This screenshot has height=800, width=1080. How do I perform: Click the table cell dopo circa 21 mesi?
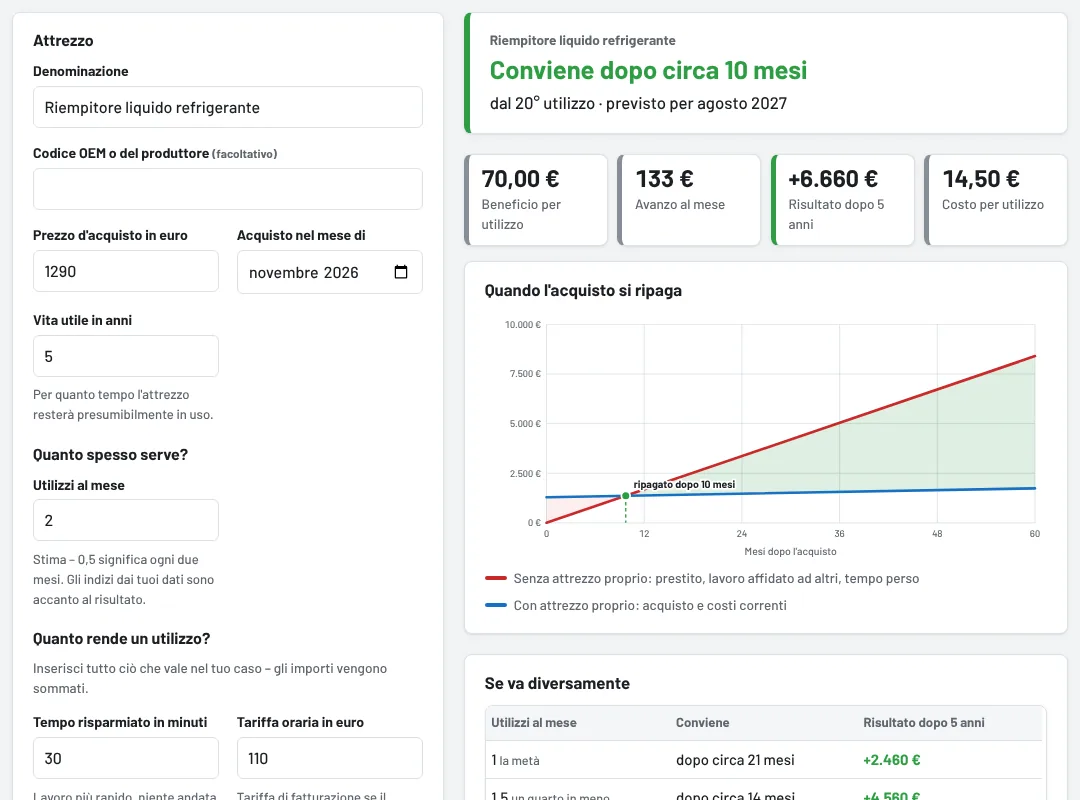[735, 760]
